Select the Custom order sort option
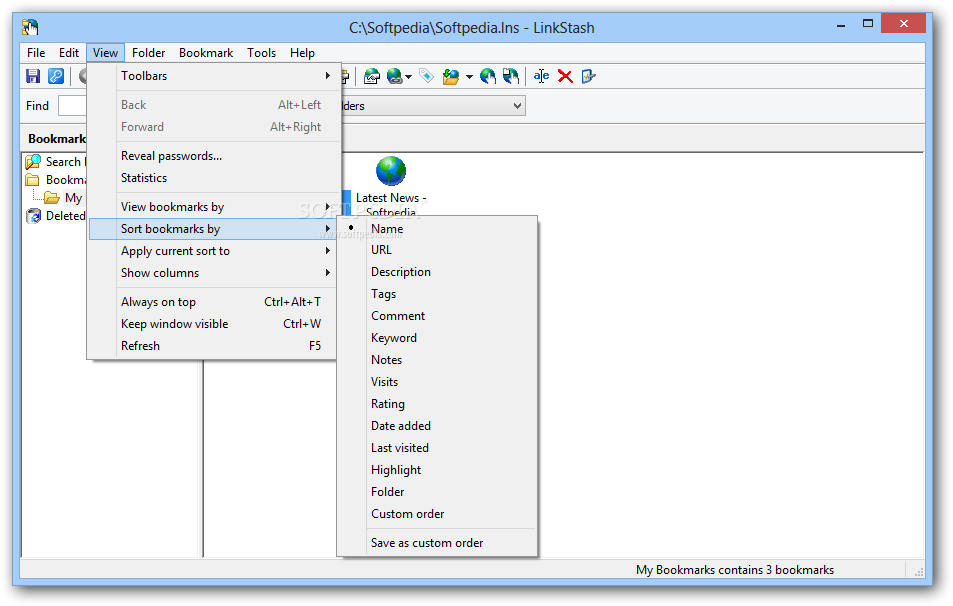 point(437,514)
